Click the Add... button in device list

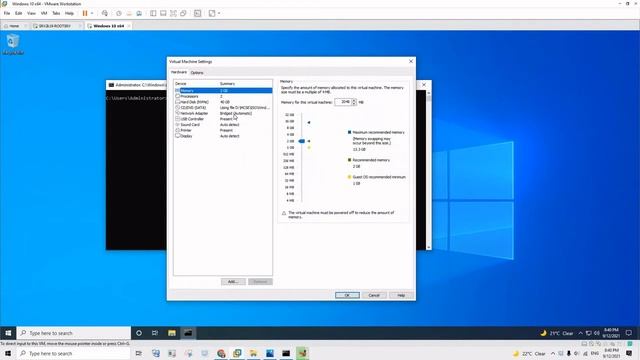pos(233,282)
